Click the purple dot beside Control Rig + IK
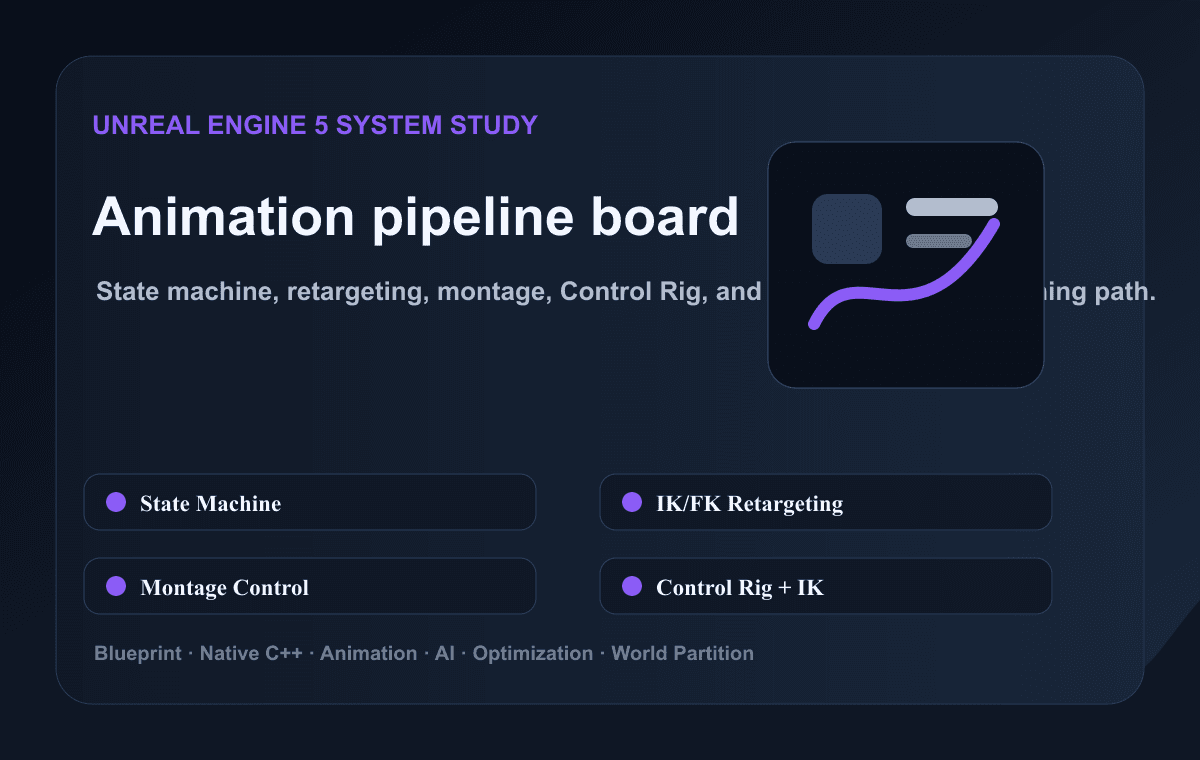Screen dimensions: 1200x760 tap(632, 586)
